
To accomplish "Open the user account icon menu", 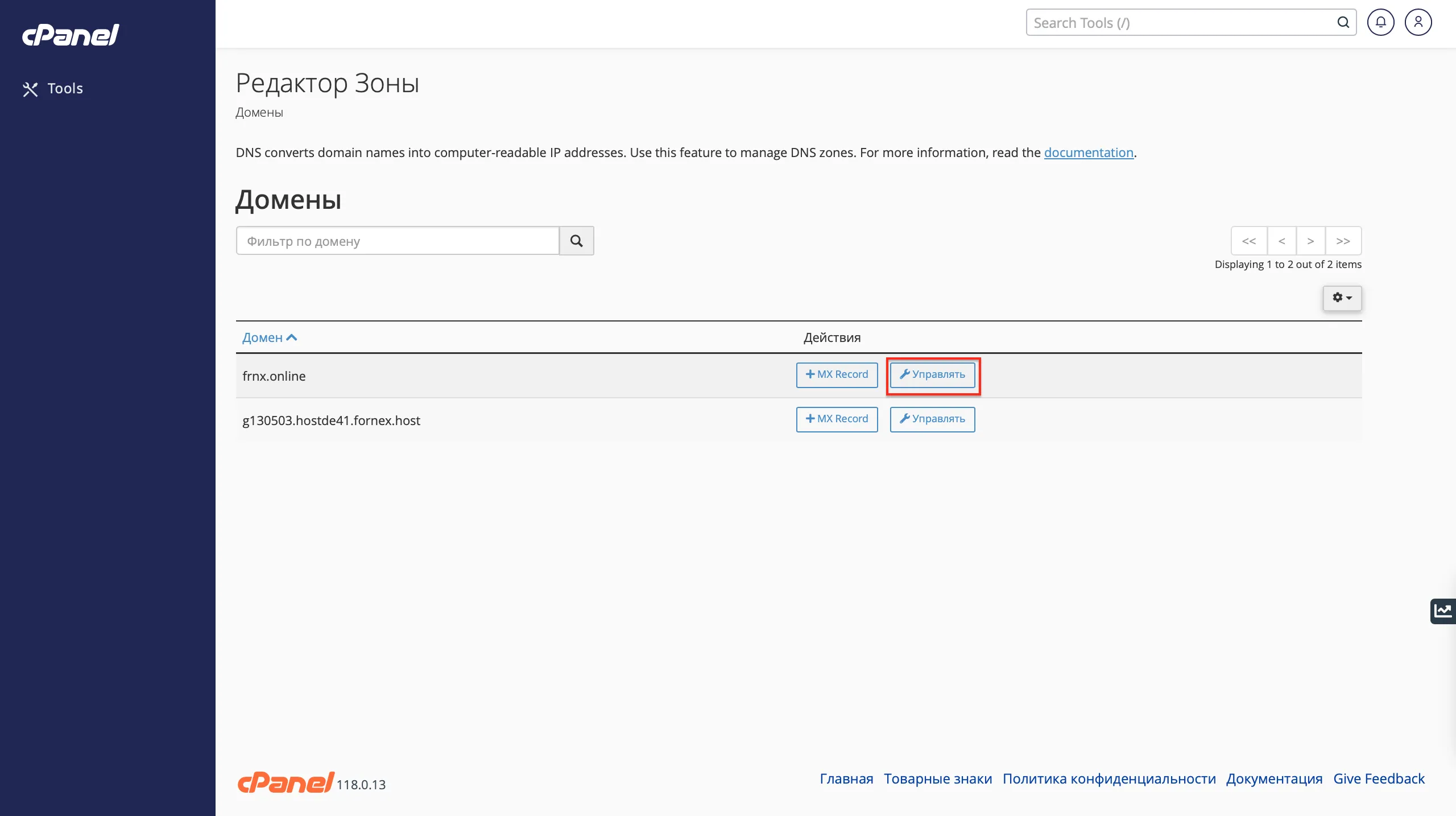I will pos(1418,23).
